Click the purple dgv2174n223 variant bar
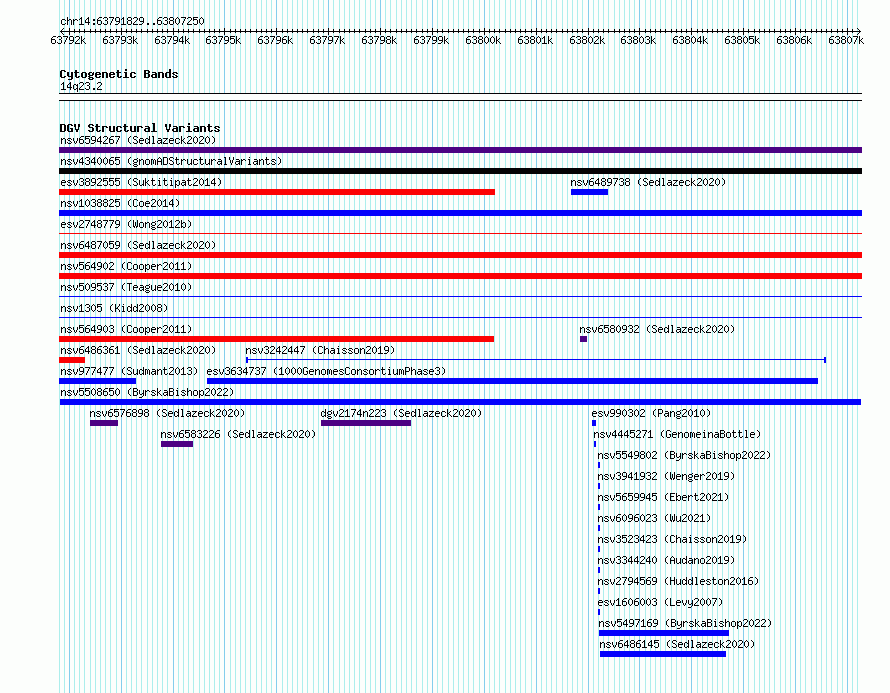Viewport: 890px width, 693px height. point(366,423)
